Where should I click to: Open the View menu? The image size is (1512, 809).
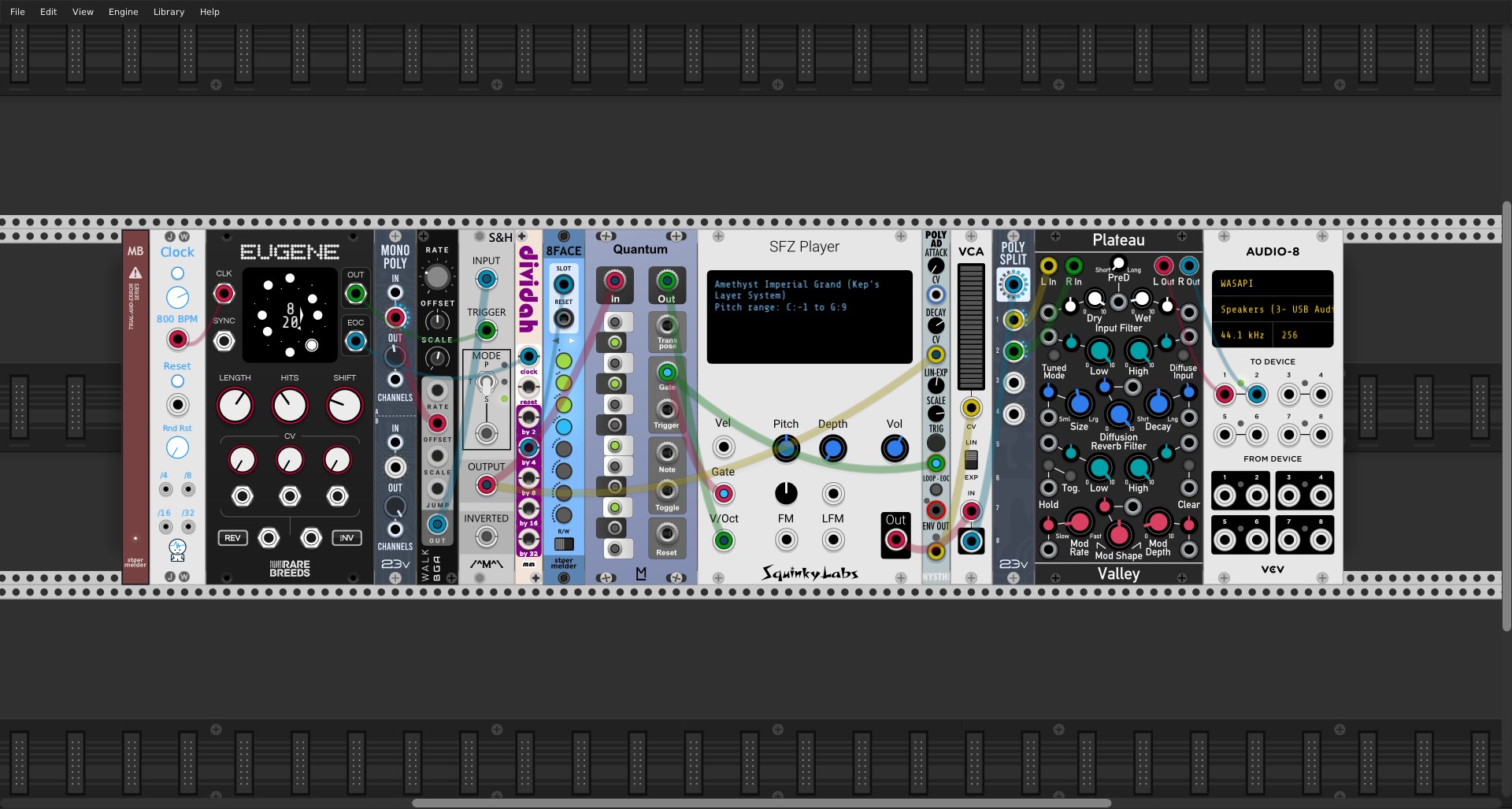click(83, 12)
